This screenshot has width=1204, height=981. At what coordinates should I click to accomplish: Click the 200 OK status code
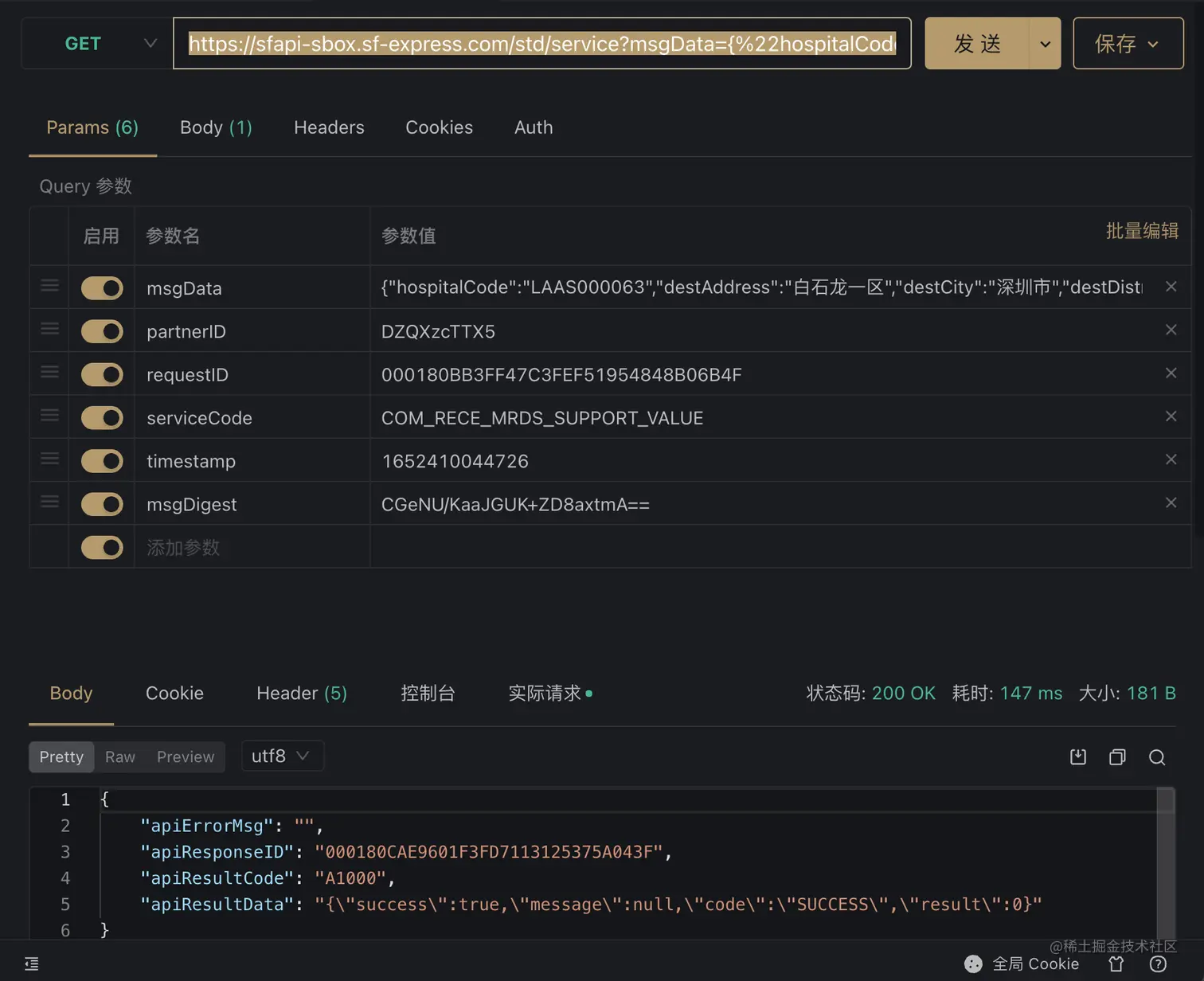904,693
